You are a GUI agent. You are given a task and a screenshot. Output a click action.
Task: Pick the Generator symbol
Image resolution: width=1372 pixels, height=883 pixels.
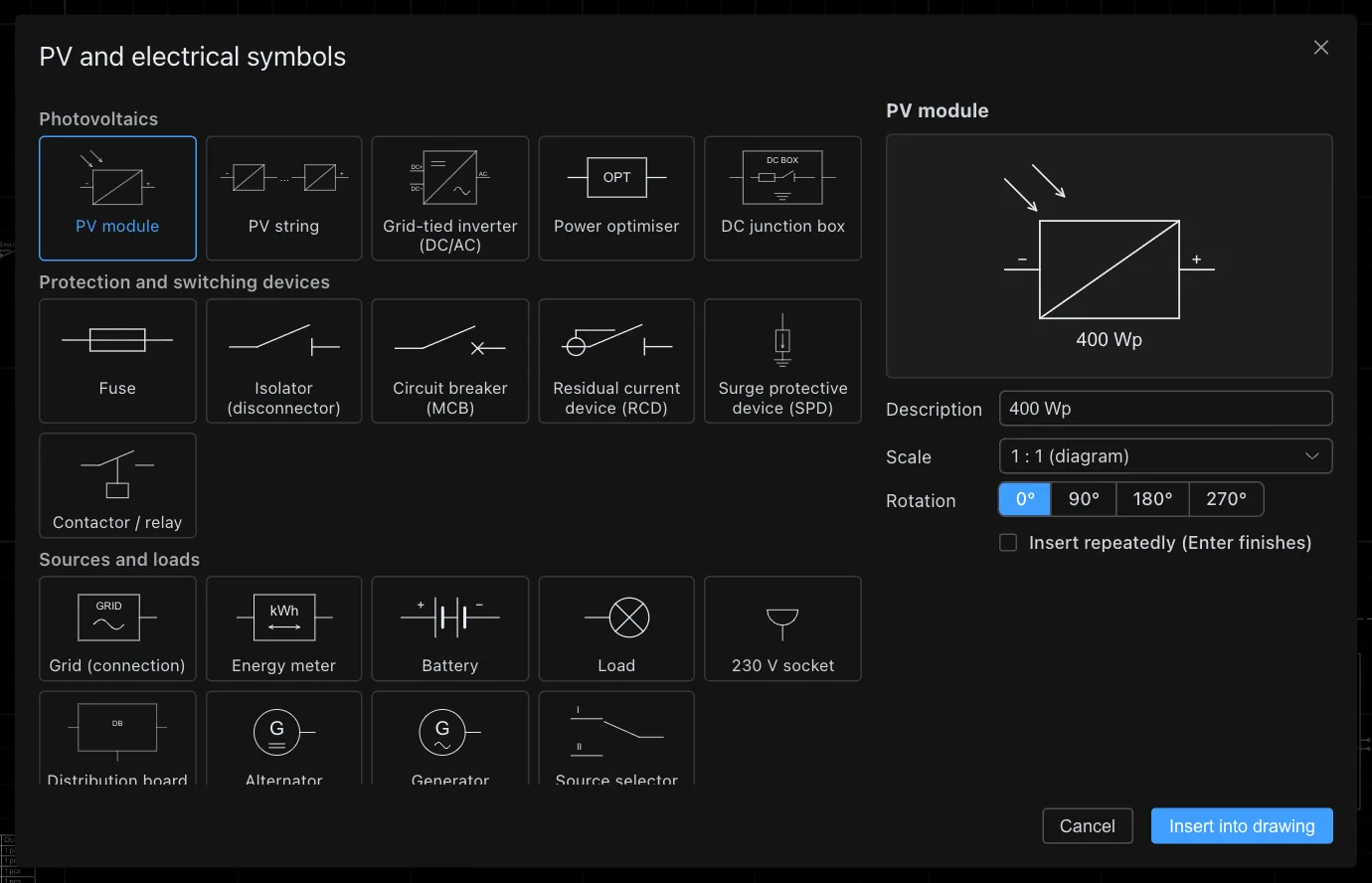(450, 738)
